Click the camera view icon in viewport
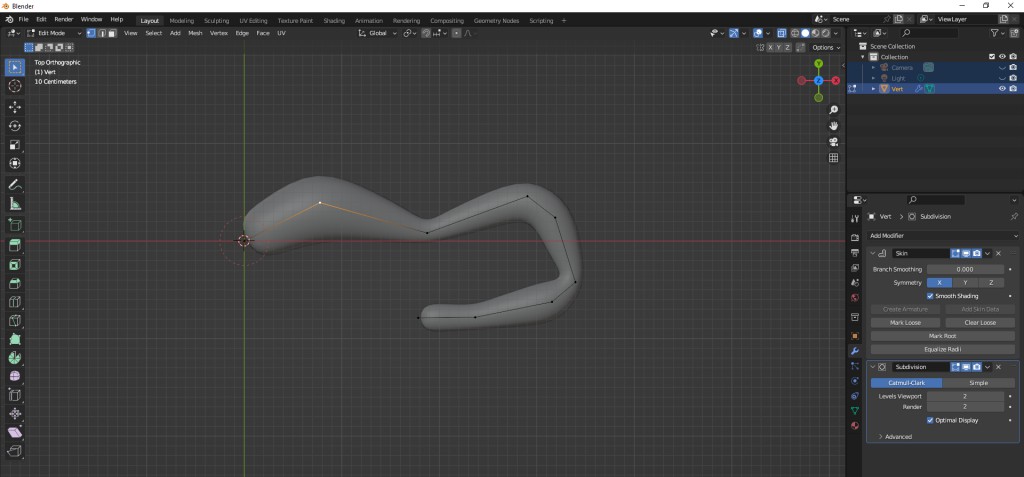The image size is (1024, 477). point(833,141)
